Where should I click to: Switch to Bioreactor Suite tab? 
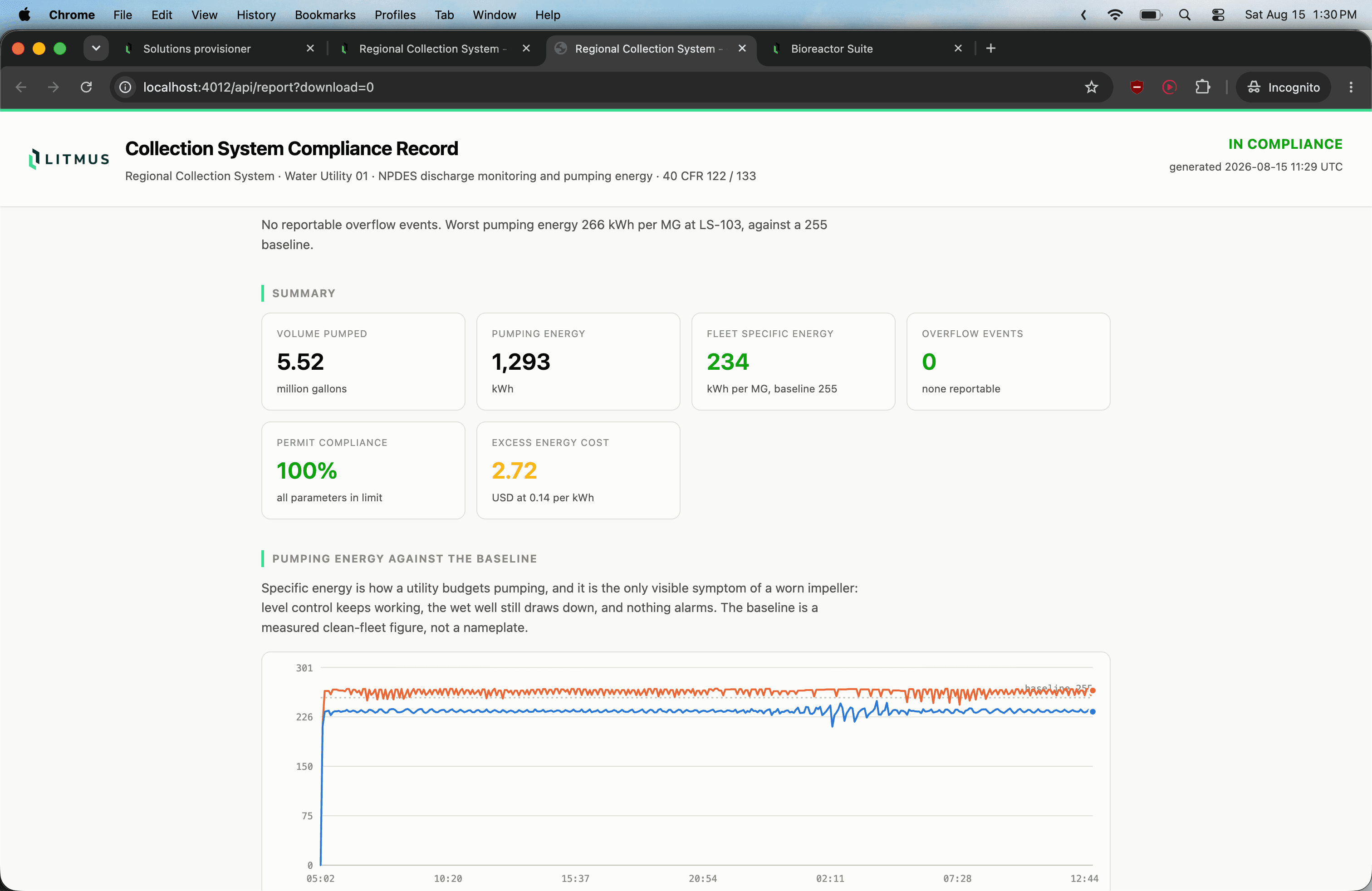[865, 49]
